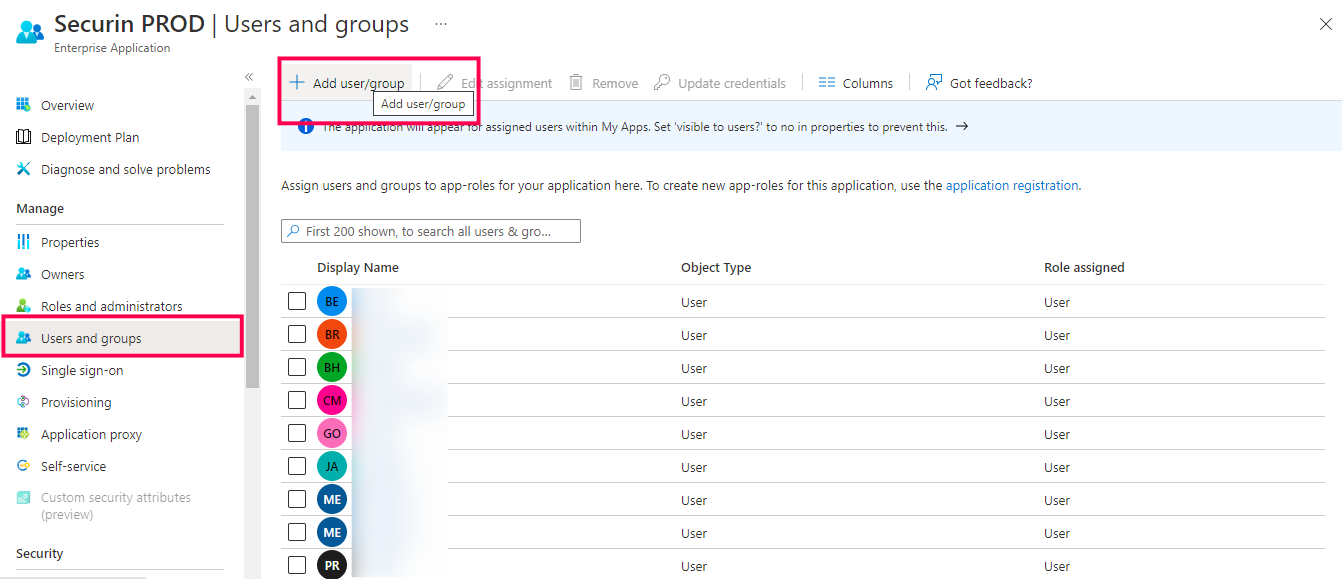Click the Self-service icon
This screenshot has height=579, width=1343.
coord(23,466)
